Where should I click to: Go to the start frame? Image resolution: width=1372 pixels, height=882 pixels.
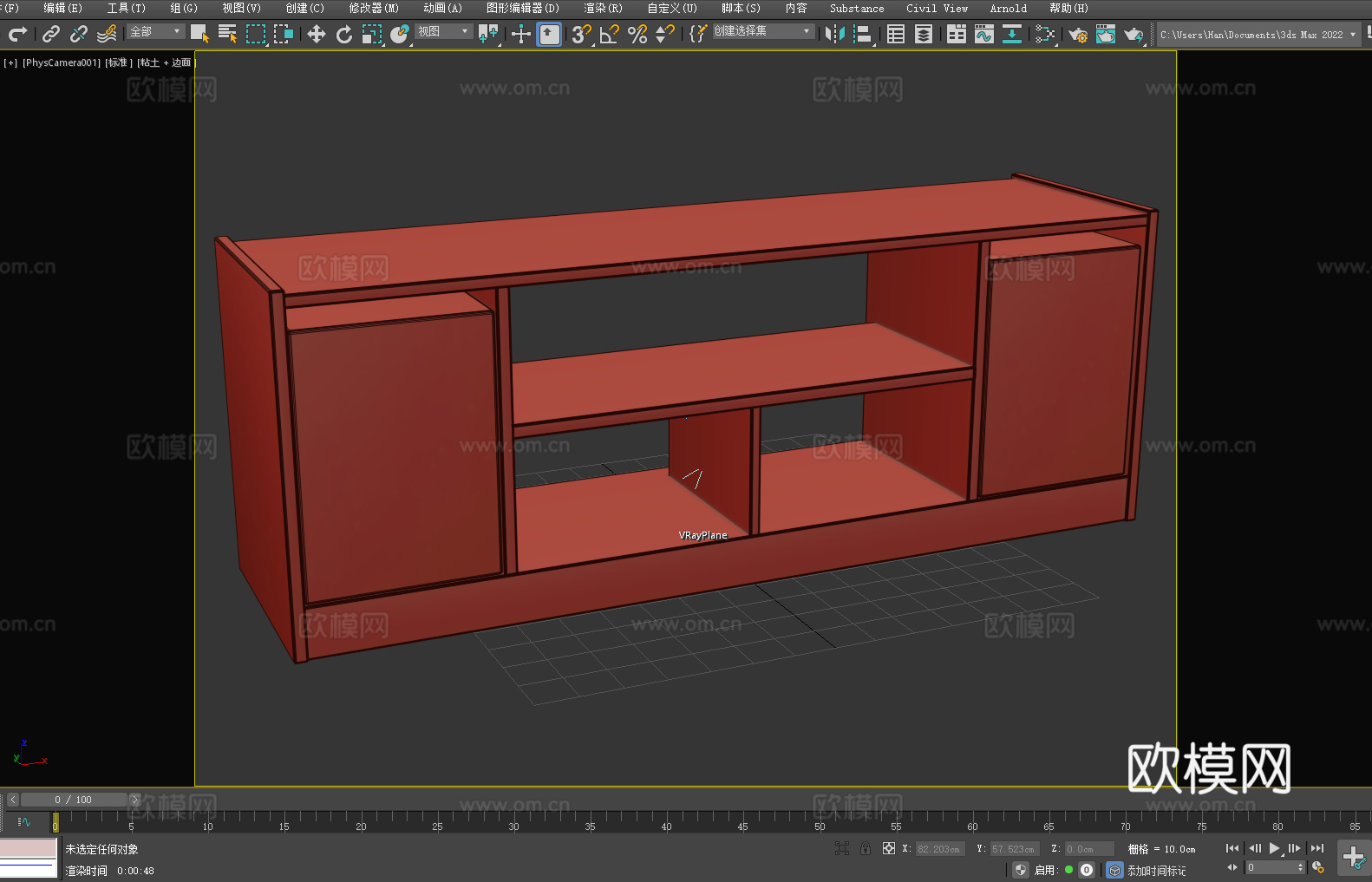coord(1232,848)
